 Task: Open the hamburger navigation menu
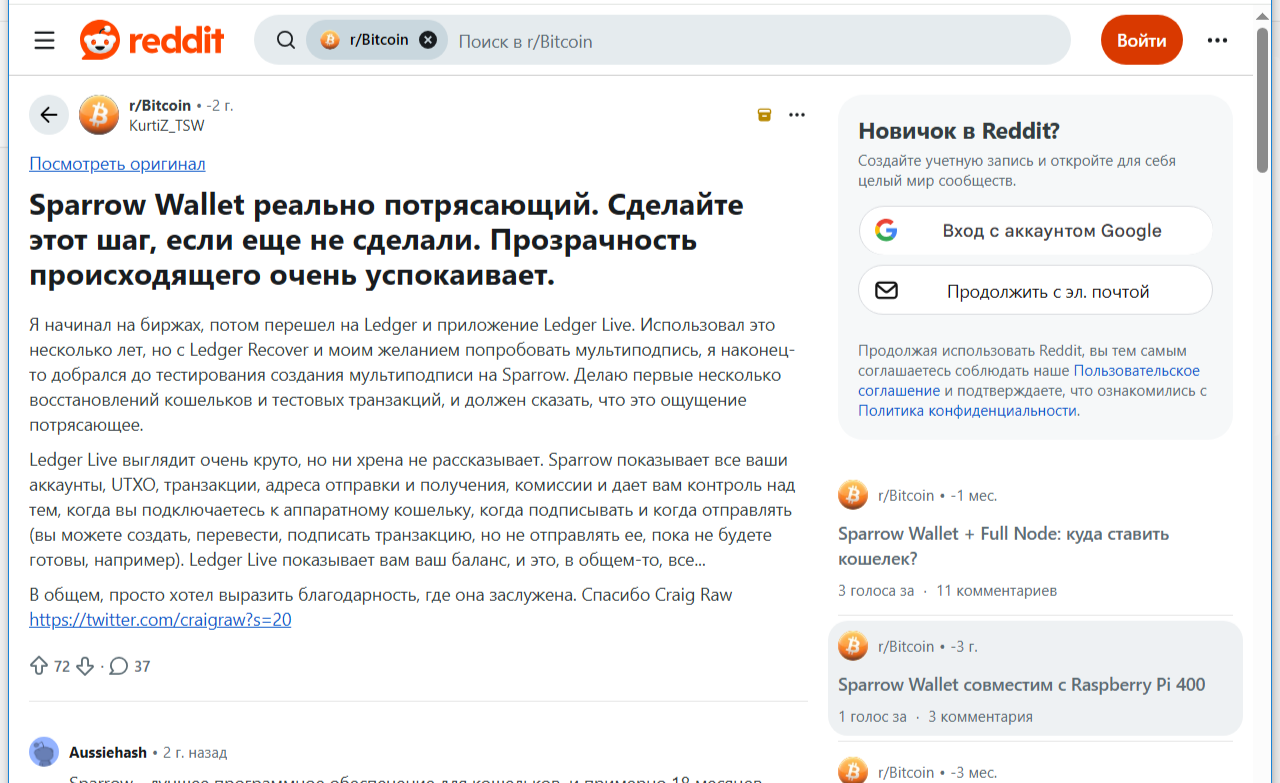[x=44, y=40]
